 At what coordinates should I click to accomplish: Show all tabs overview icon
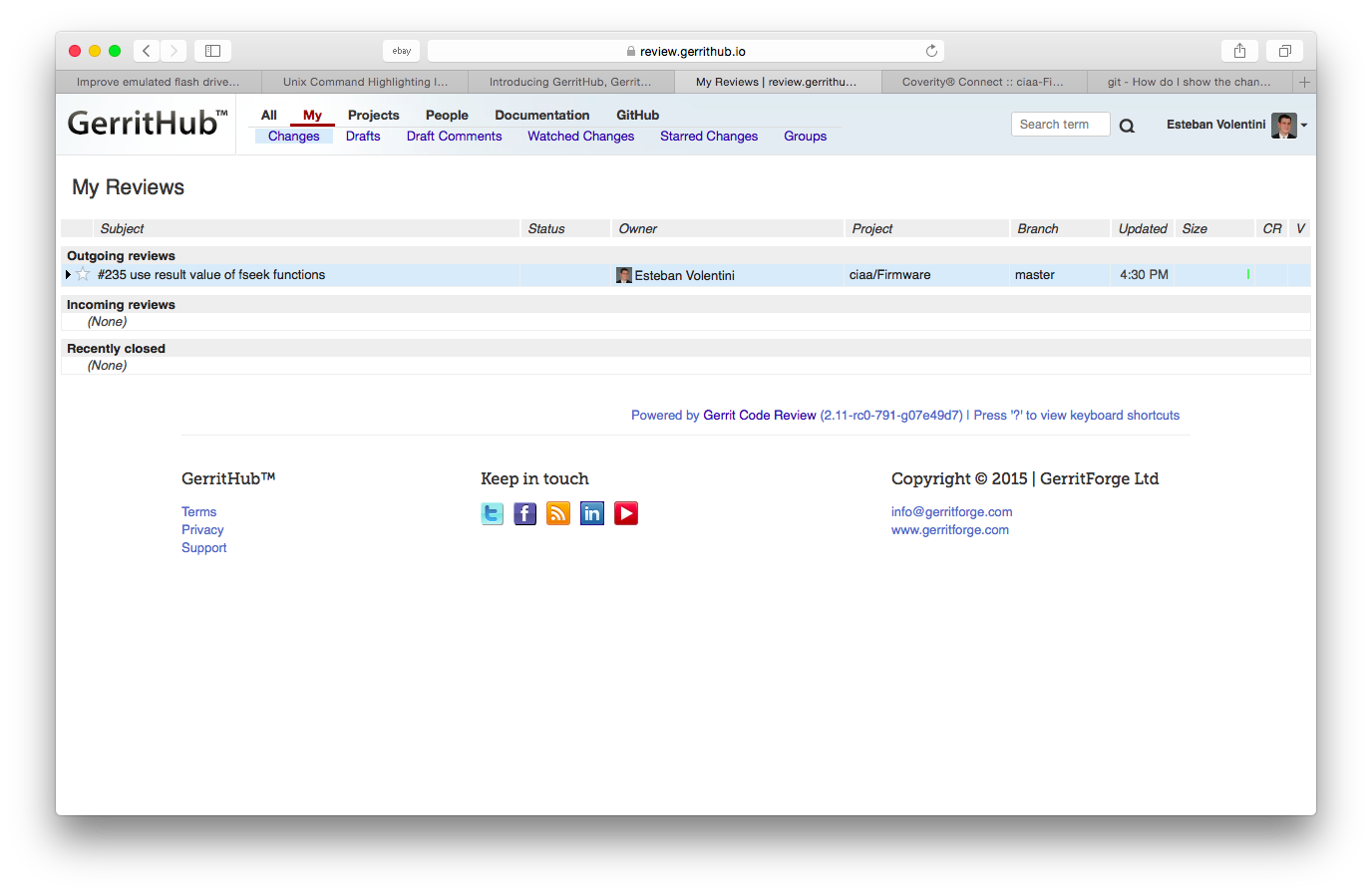1284,51
